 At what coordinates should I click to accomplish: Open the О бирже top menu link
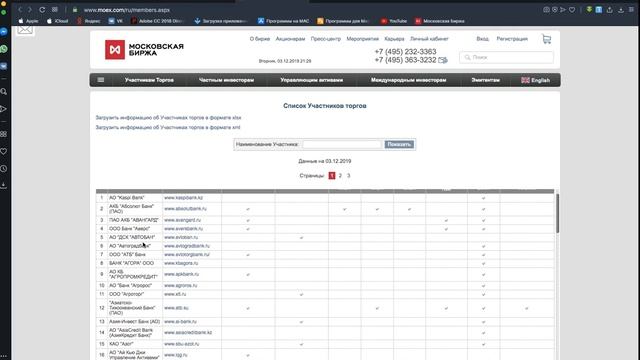[x=260, y=39]
